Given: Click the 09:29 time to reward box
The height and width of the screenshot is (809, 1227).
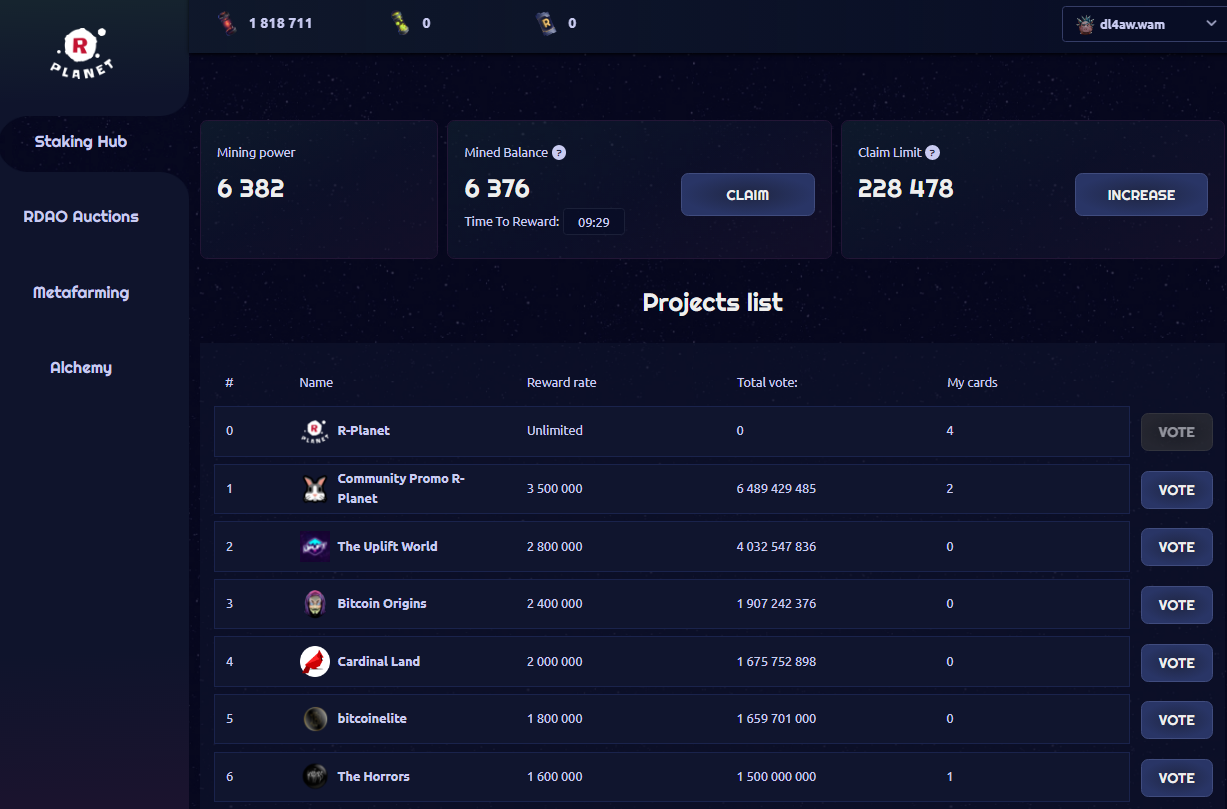Looking at the screenshot, I should click(x=594, y=222).
